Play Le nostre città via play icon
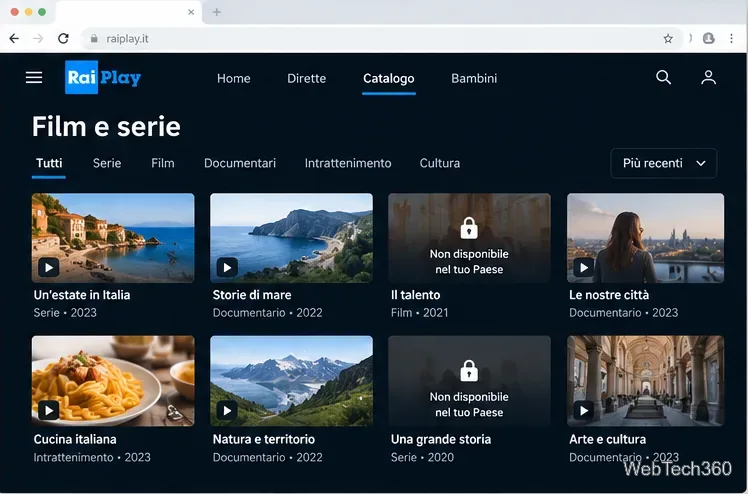Image resolution: width=748 pixels, height=494 pixels. pos(583,268)
